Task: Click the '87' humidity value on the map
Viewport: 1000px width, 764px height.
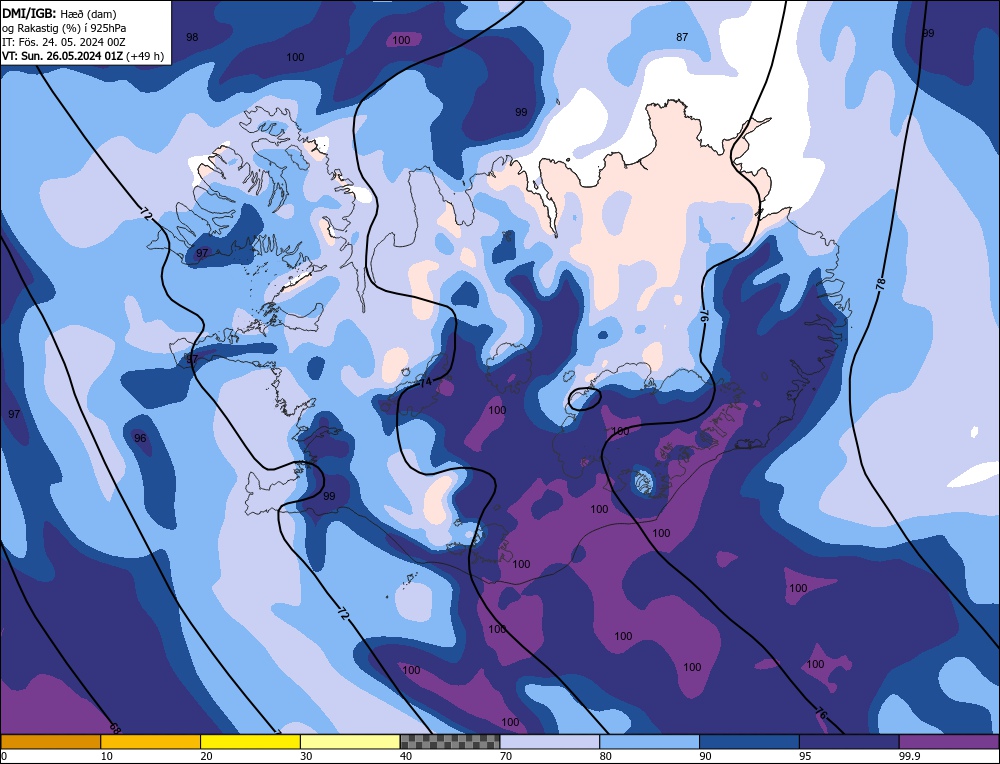Action: (x=682, y=37)
